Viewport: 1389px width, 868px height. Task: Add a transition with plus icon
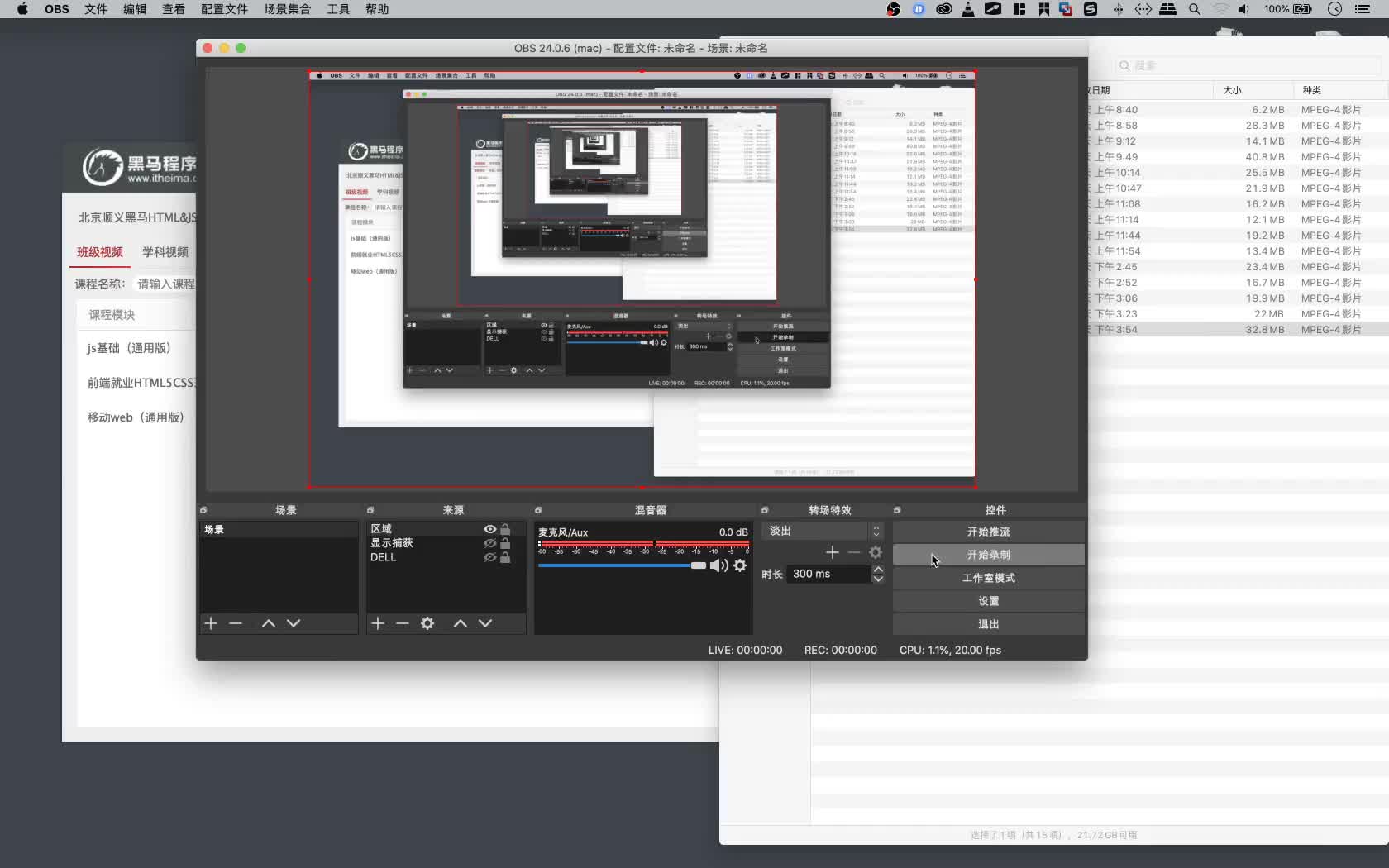click(833, 552)
